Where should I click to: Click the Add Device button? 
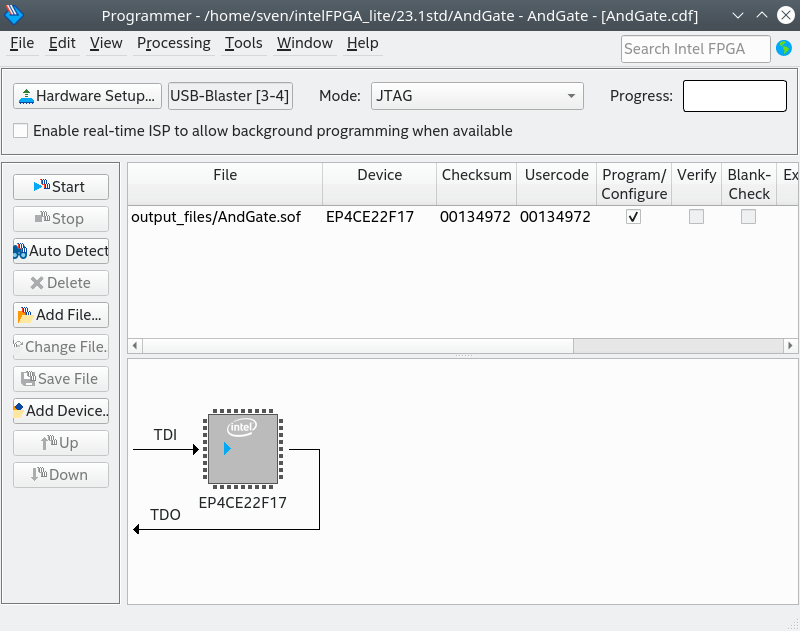[x=61, y=411]
